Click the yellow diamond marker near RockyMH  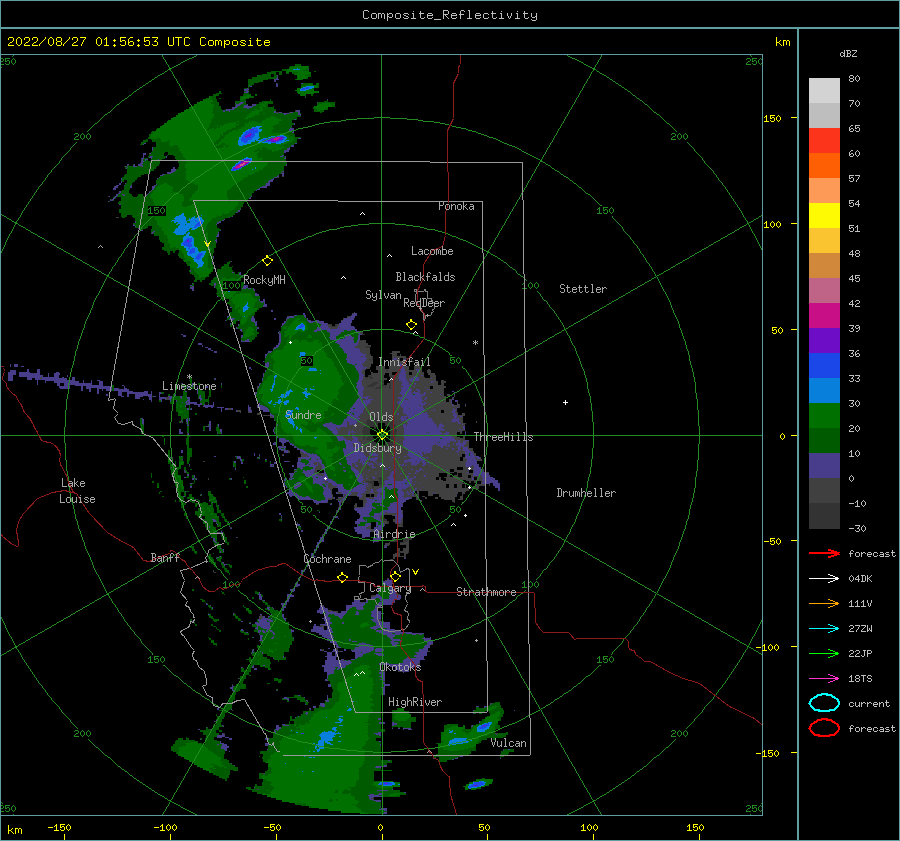267,261
